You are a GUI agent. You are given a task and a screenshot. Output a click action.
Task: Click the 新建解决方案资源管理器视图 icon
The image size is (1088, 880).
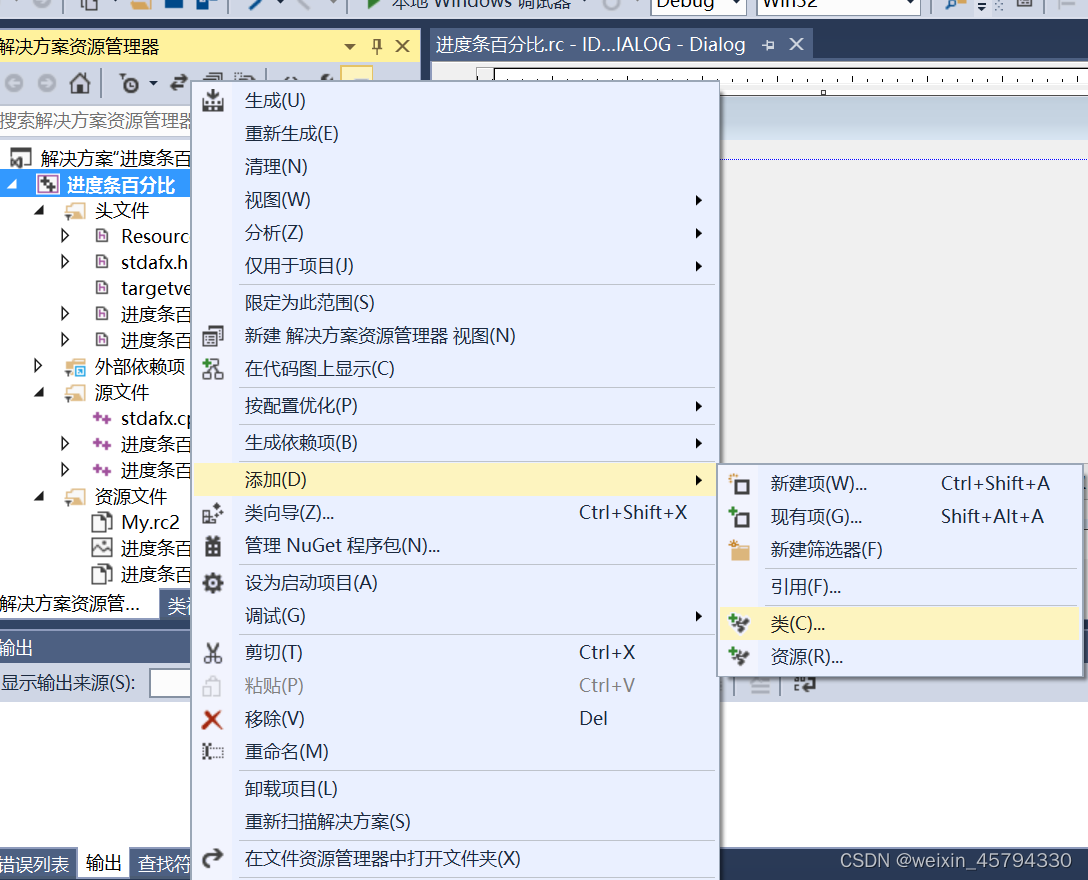click(213, 335)
